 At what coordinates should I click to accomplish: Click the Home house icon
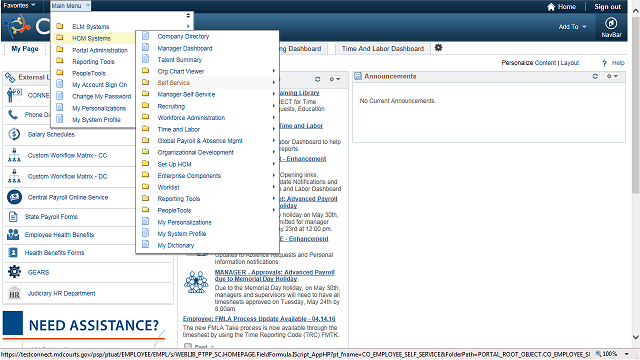tap(551, 7)
